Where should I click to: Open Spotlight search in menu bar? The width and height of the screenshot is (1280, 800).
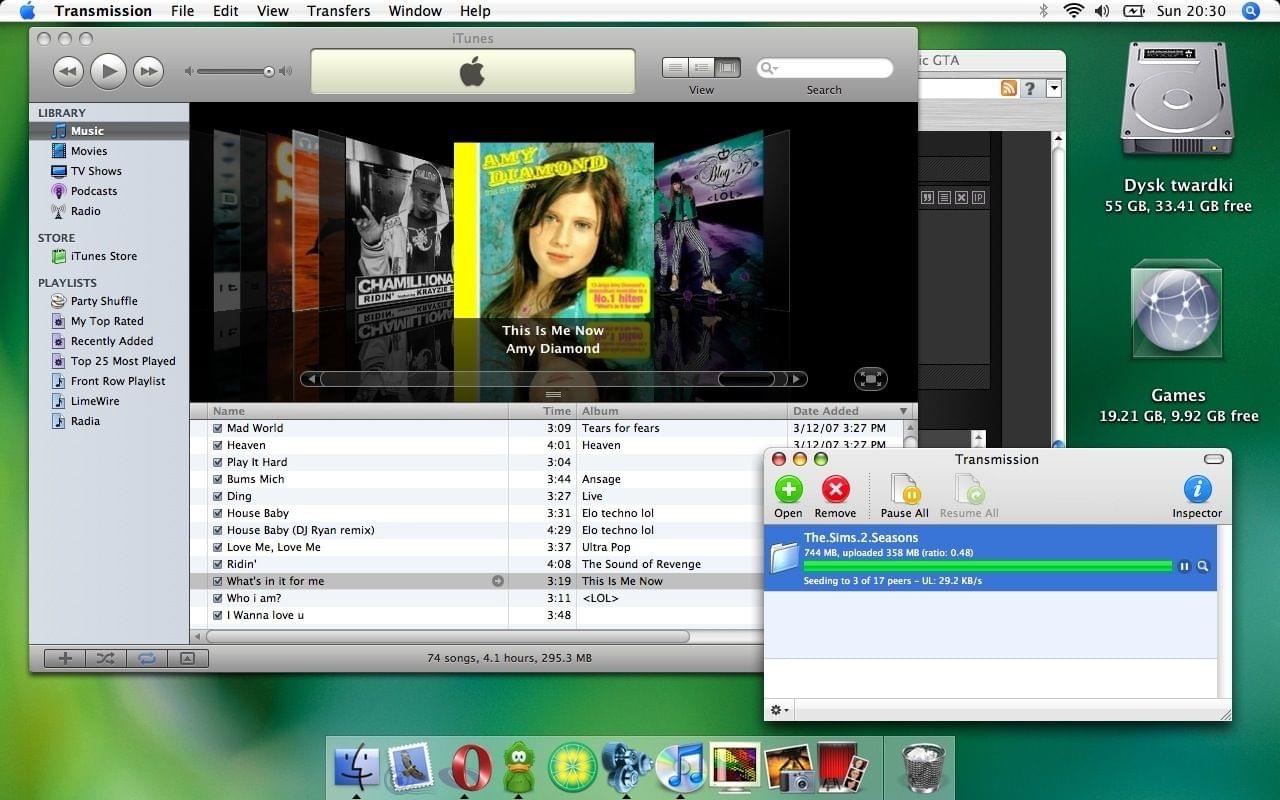[x=1251, y=11]
